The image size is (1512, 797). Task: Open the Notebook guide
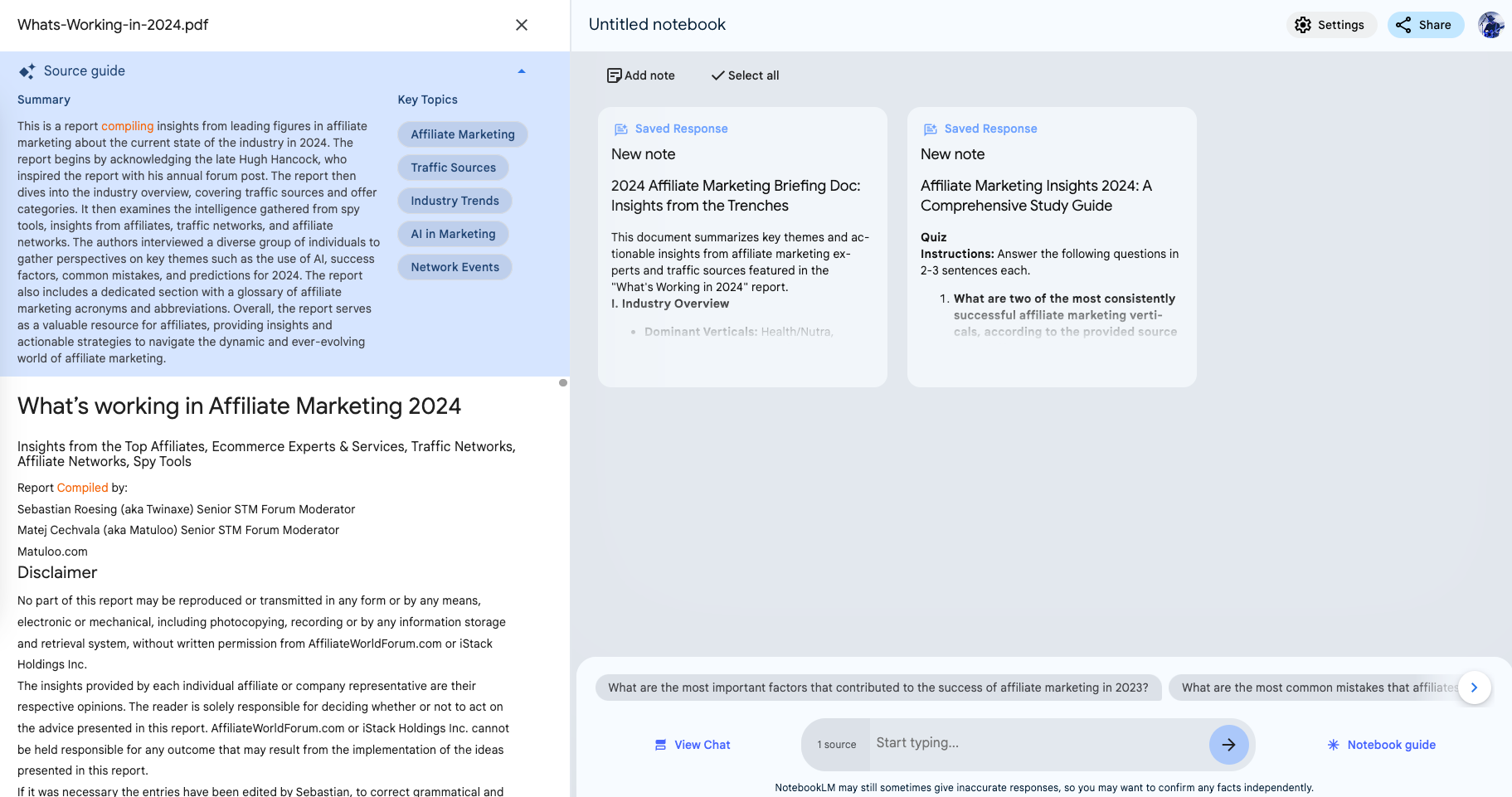click(1382, 745)
